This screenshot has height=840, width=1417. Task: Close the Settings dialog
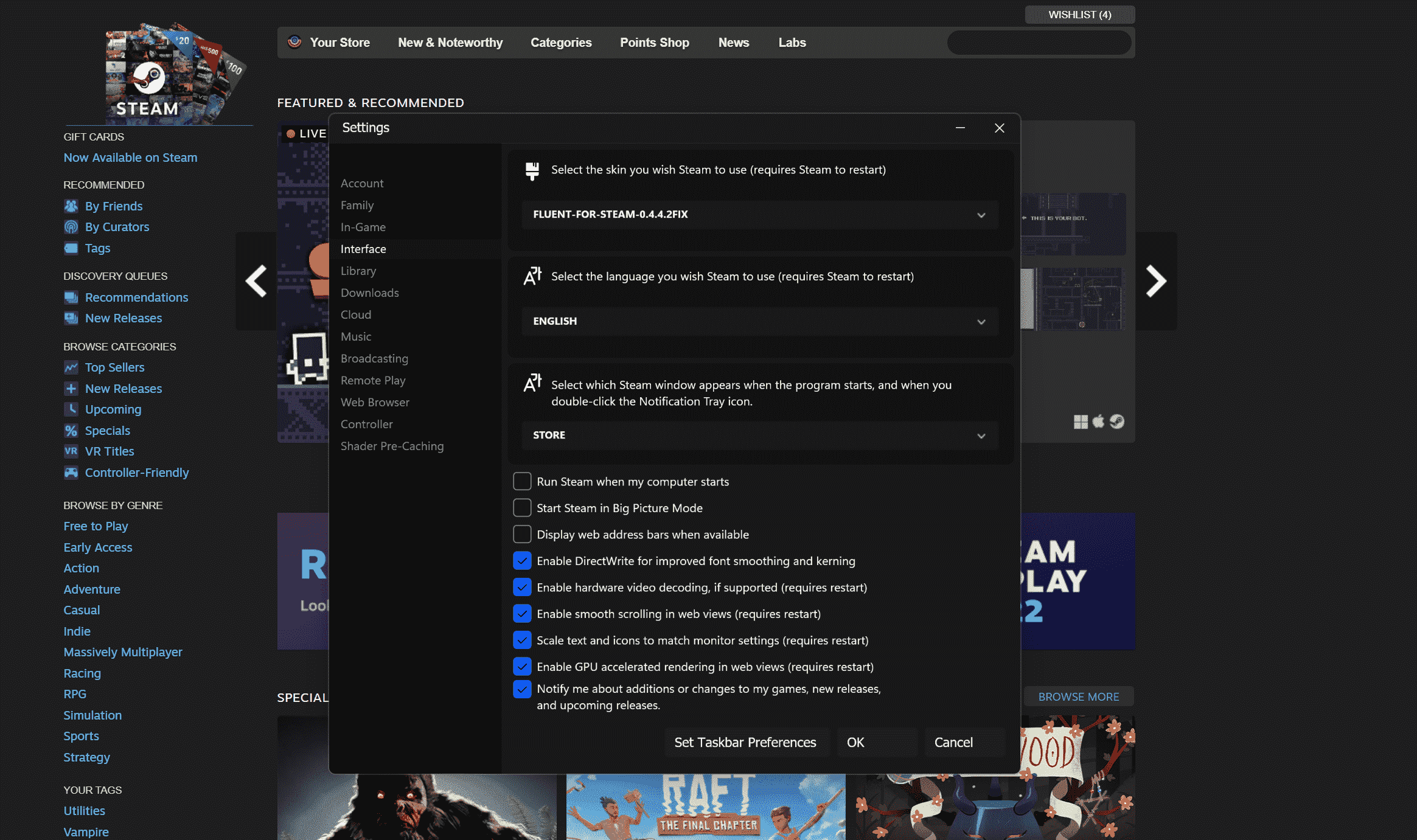[999, 128]
